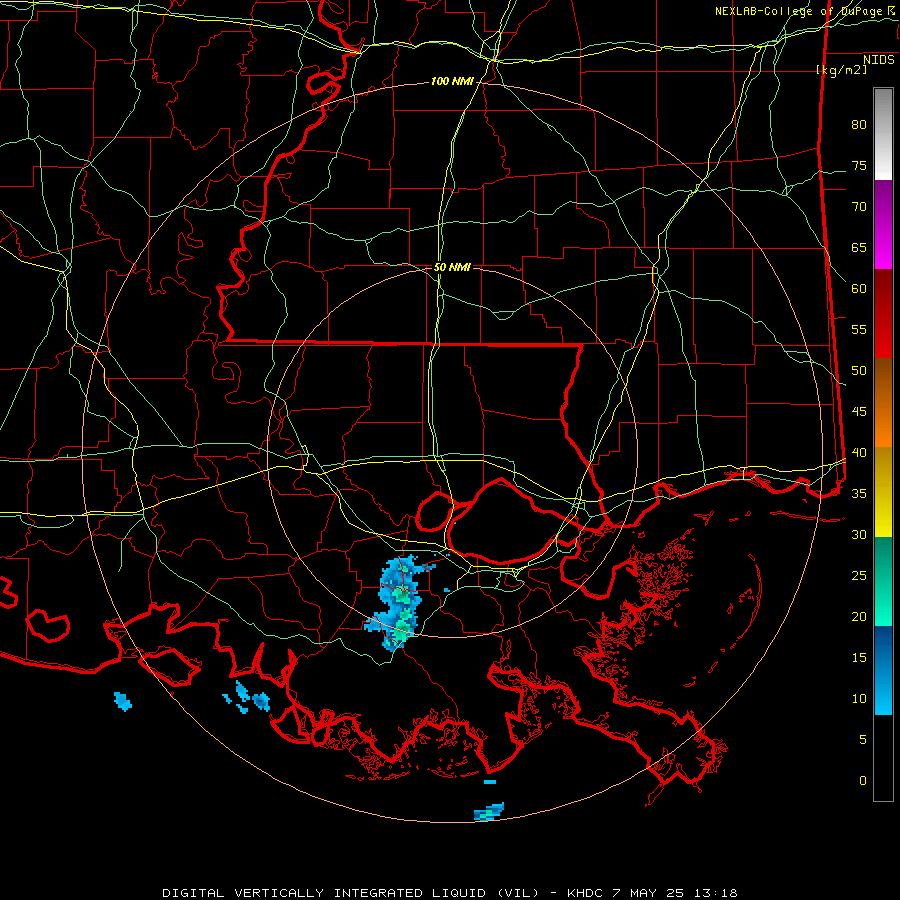Click the red segment of the color bar
Viewport: 900px width, 900px height.
click(x=883, y=313)
